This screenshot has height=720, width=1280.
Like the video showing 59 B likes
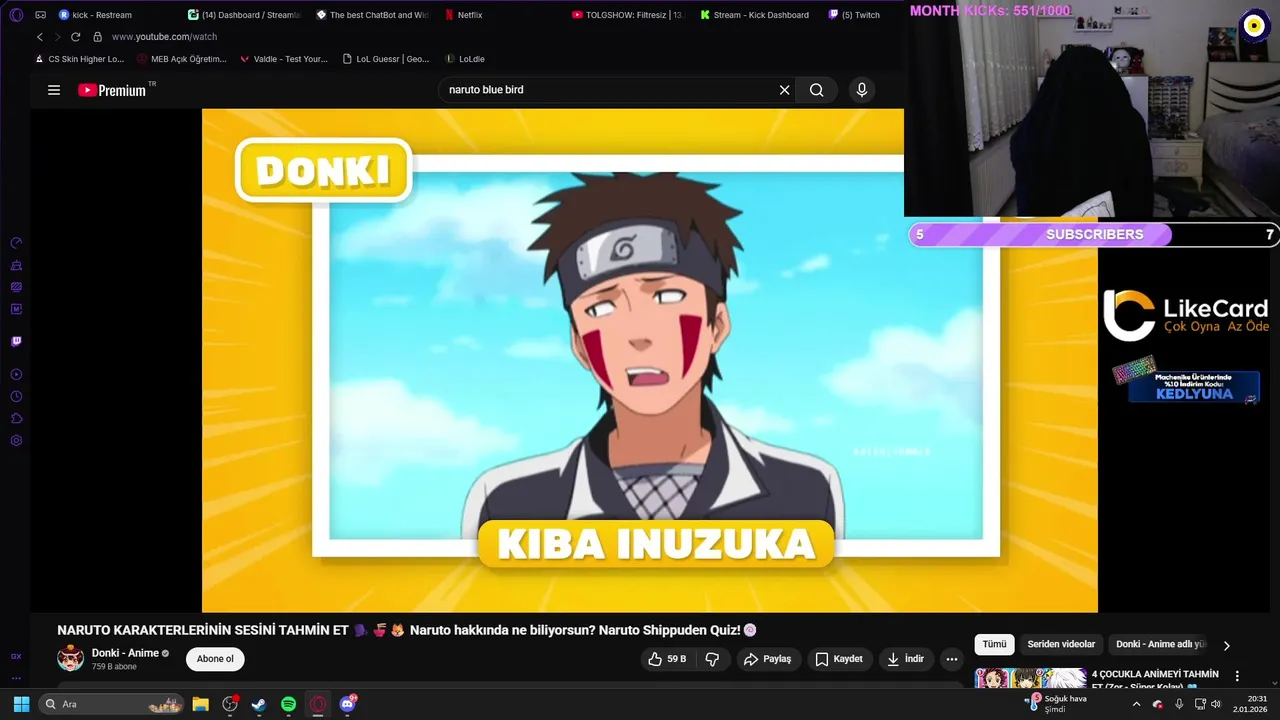click(667, 659)
